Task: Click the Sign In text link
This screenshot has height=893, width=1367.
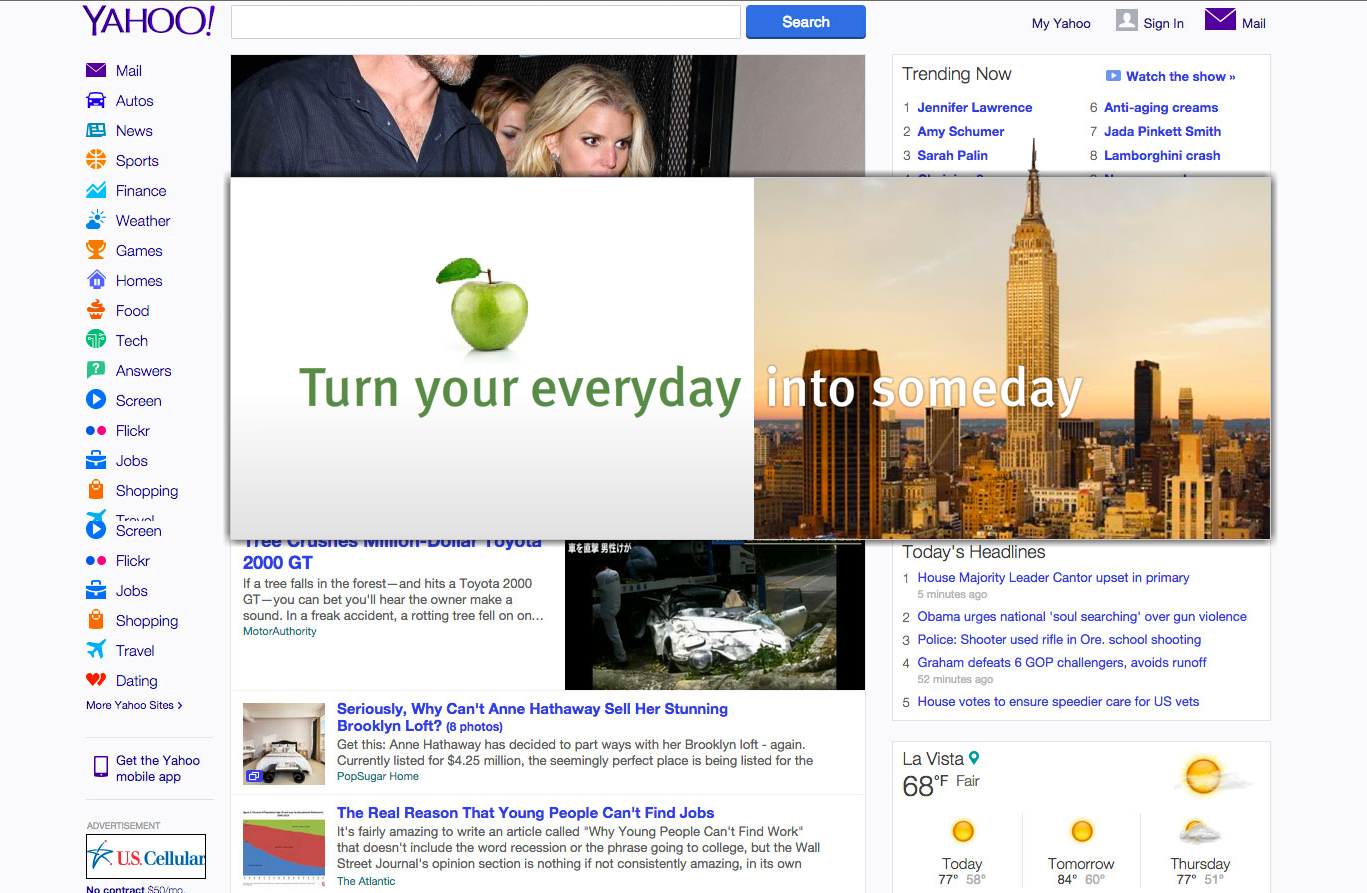Action: point(1164,23)
